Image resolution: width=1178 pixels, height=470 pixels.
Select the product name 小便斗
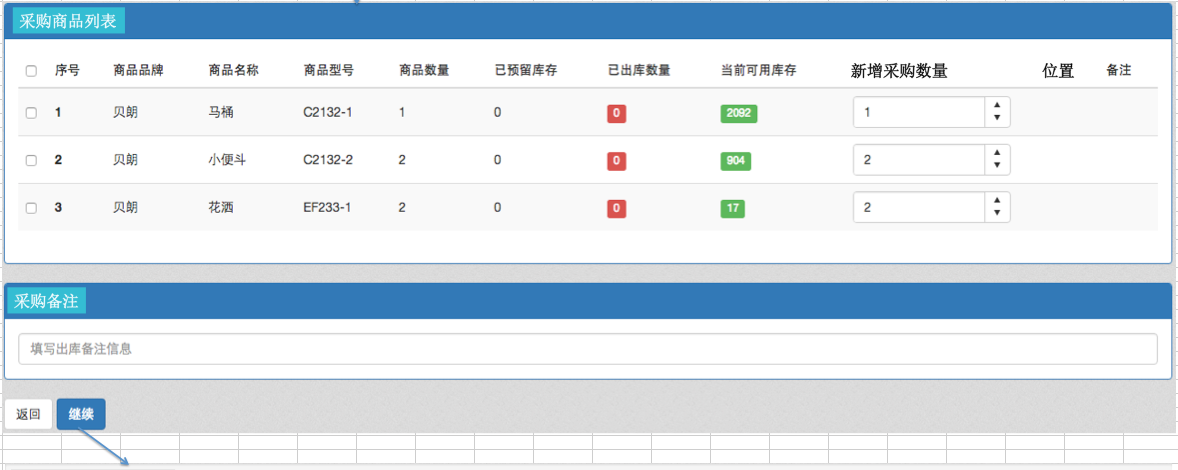227,160
